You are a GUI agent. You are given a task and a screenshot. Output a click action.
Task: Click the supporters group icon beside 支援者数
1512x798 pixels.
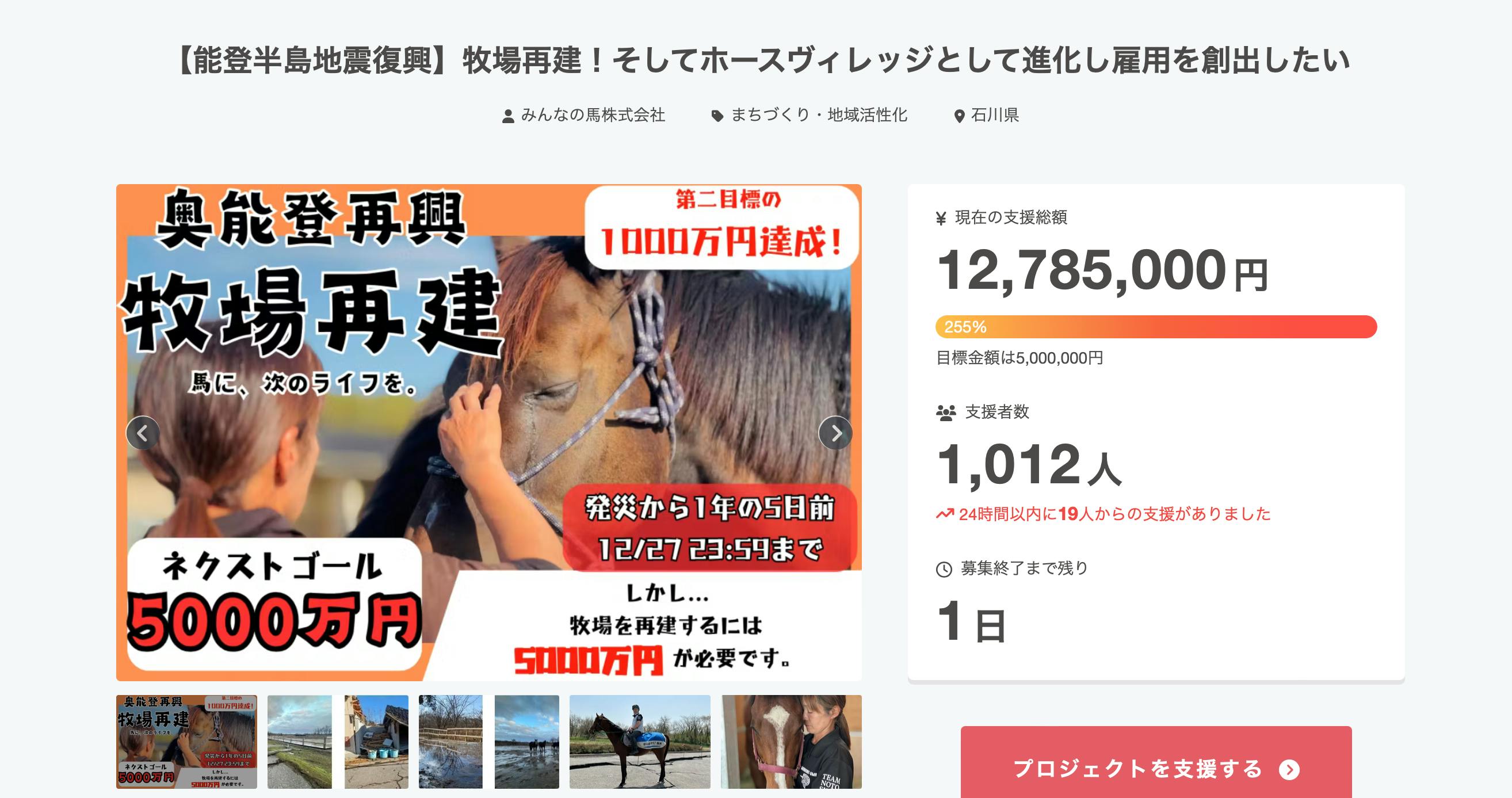[946, 413]
